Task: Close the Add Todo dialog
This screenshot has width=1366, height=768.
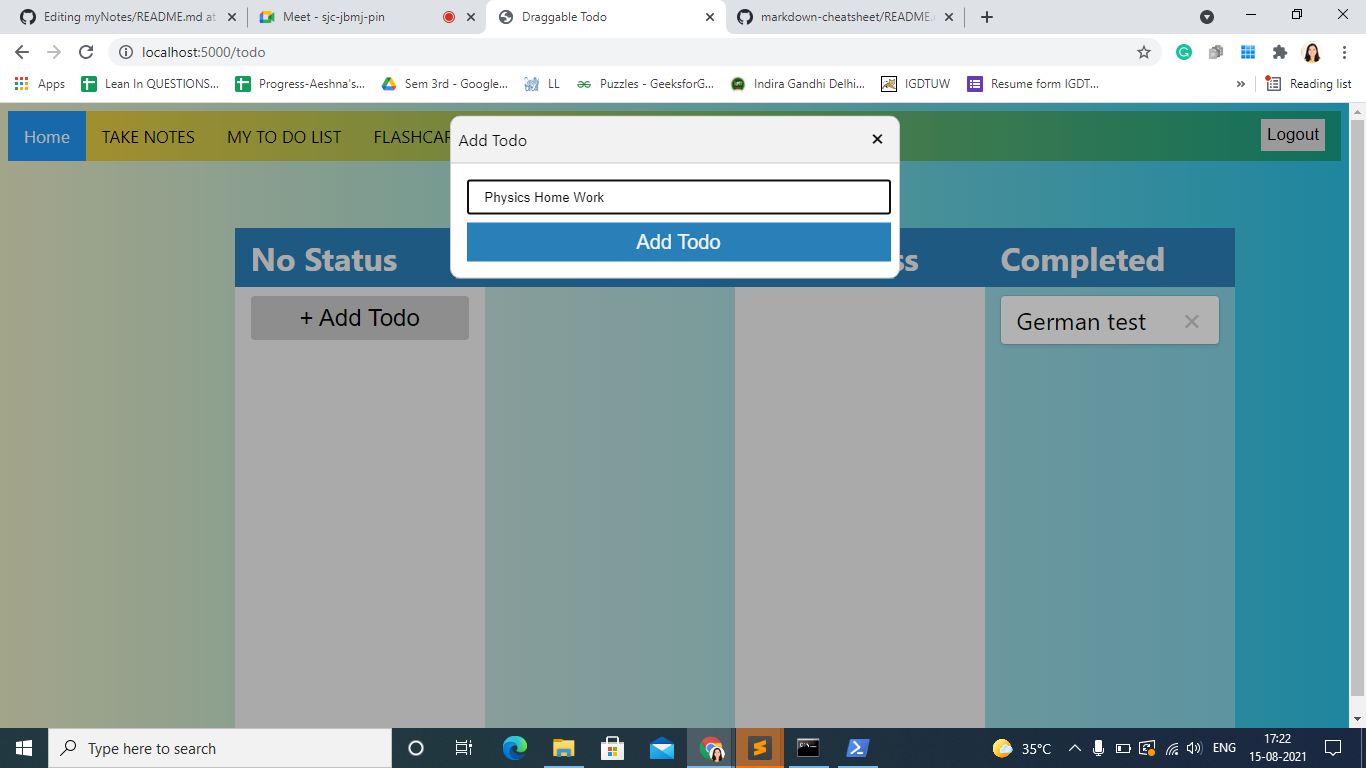Action: [877, 139]
